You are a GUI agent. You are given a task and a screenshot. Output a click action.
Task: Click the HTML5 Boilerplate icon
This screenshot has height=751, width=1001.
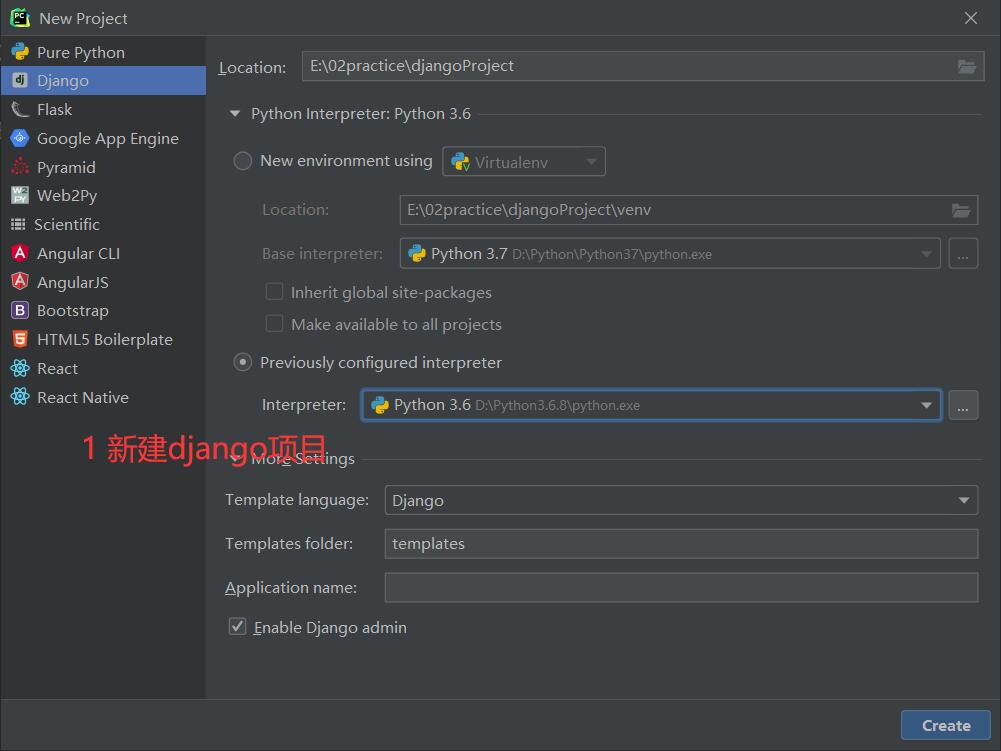point(20,339)
